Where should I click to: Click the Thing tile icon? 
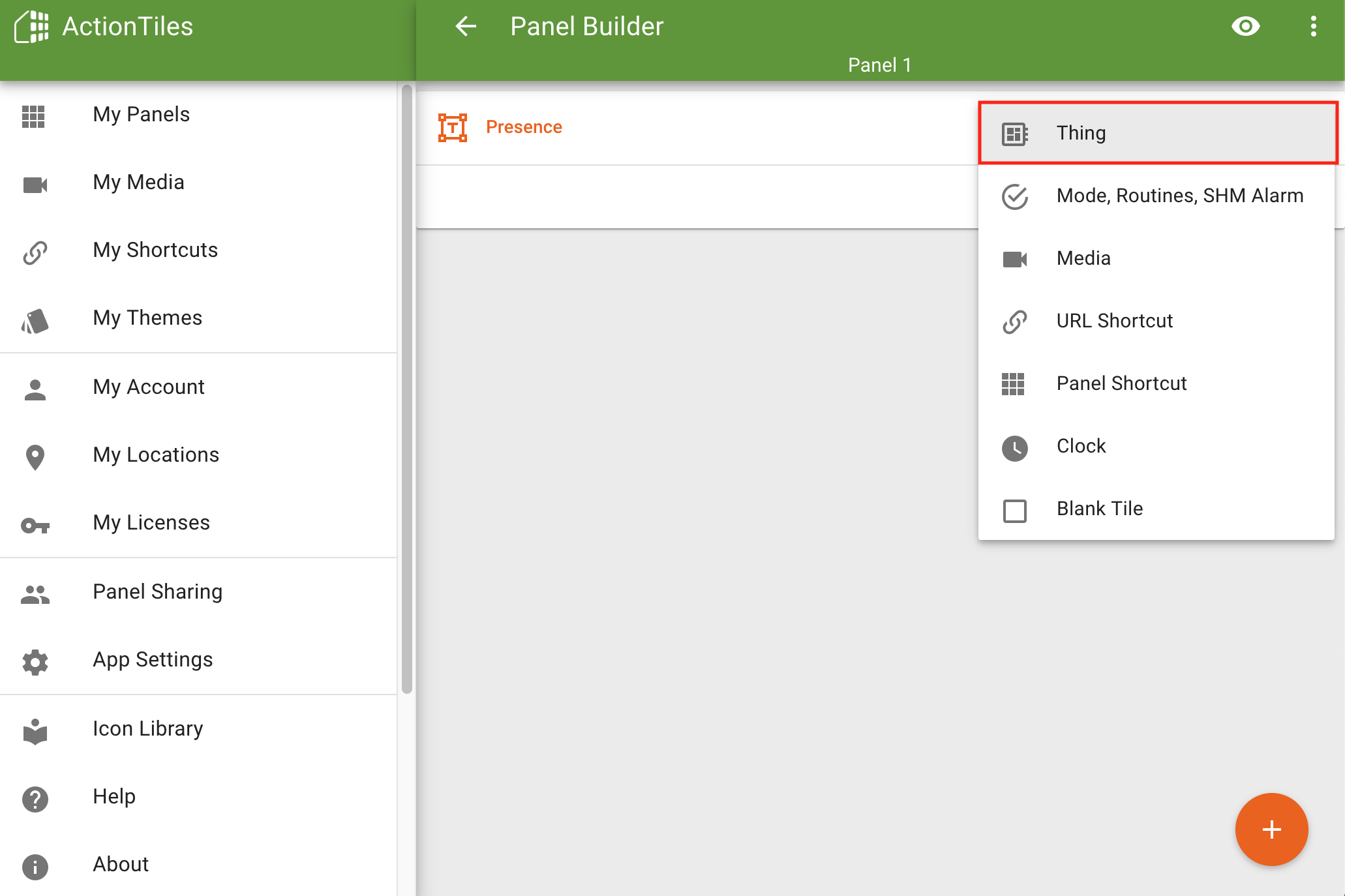(x=1015, y=134)
